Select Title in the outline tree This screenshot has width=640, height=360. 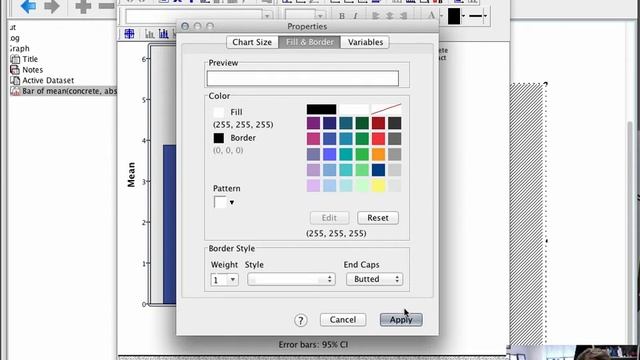[30, 59]
